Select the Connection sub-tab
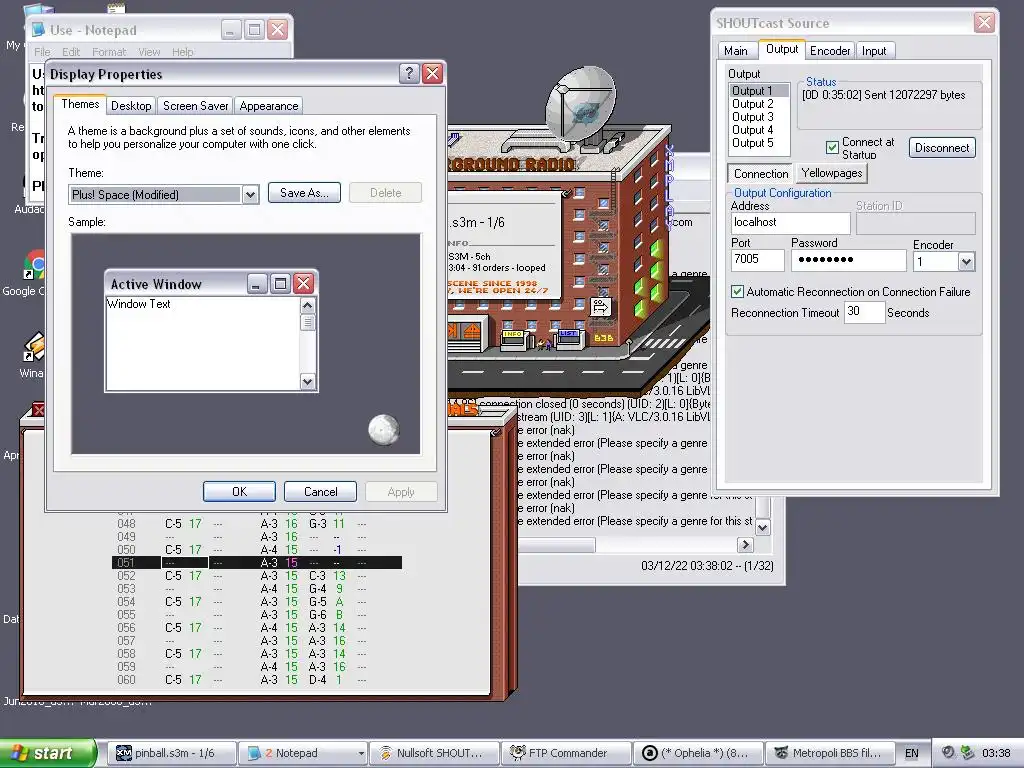The height and width of the screenshot is (768, 1024). [x=761, y=174]
